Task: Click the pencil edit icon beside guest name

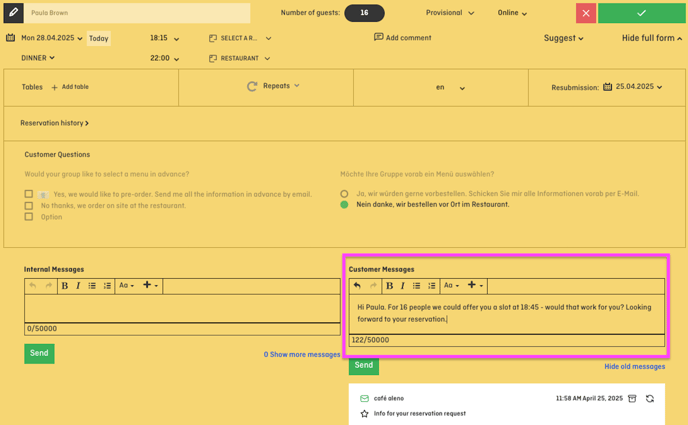Action: (14, 13)
